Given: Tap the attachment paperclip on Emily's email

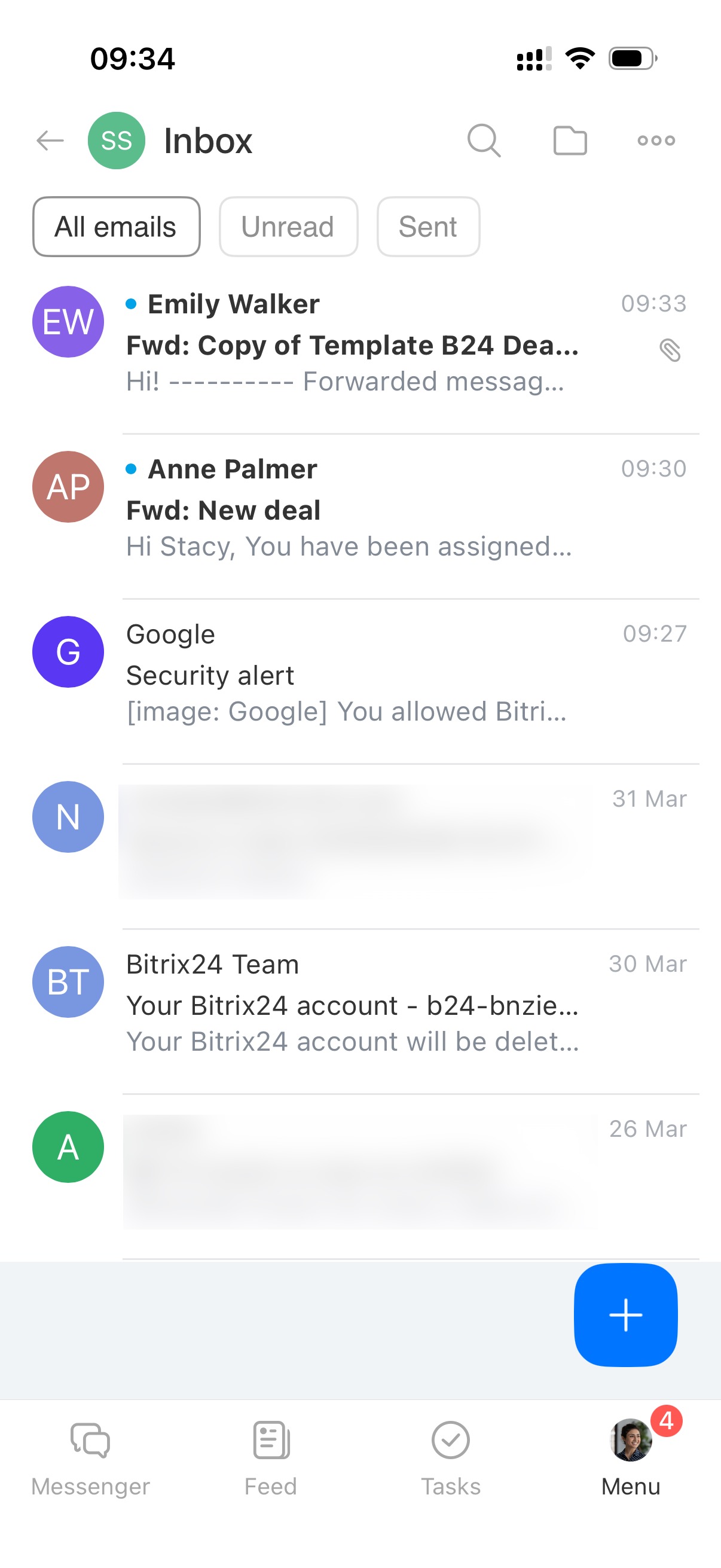Looking at the screenshot, I should pyautogui.click(x=670, y=350).
